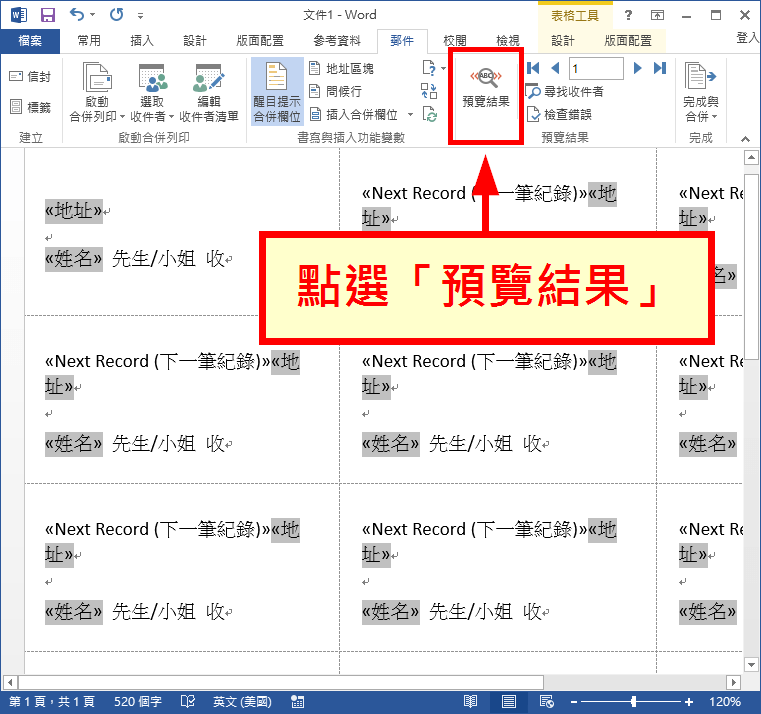This screenshot has height=714, width=761.
Task: Go to first record
Action: tap(533, 68)
